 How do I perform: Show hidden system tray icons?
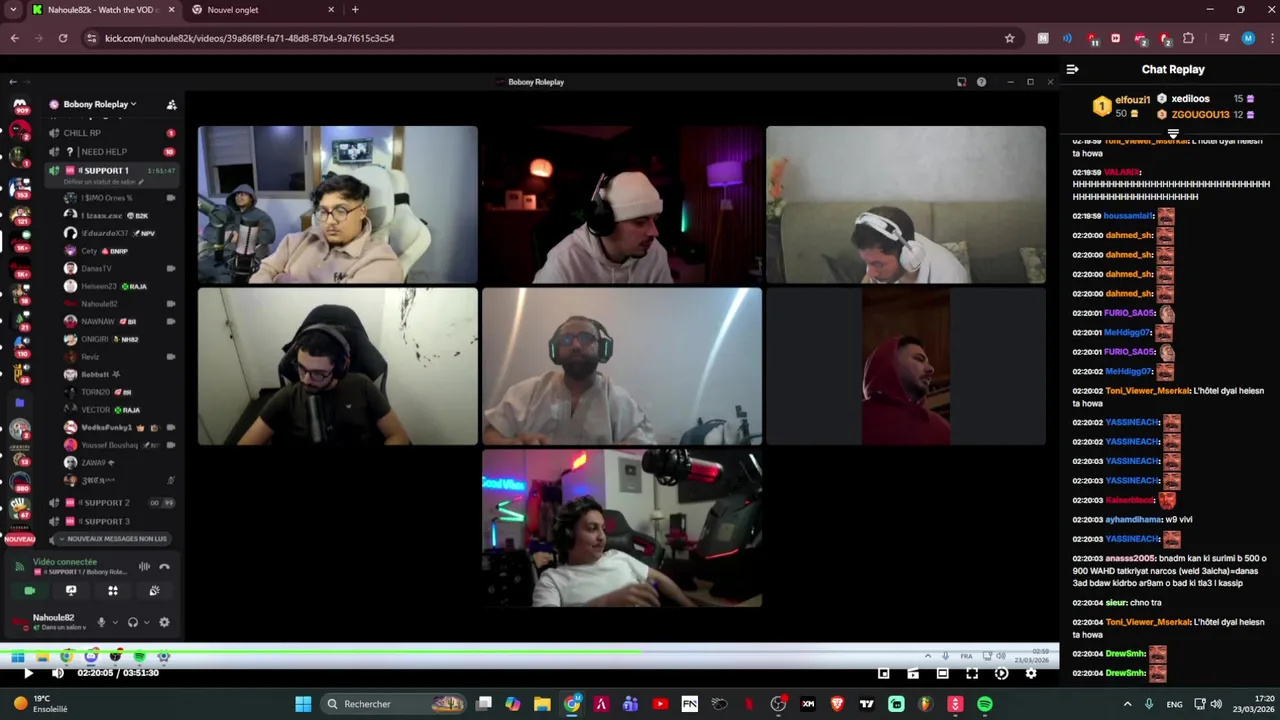[x=1127, y=704]
